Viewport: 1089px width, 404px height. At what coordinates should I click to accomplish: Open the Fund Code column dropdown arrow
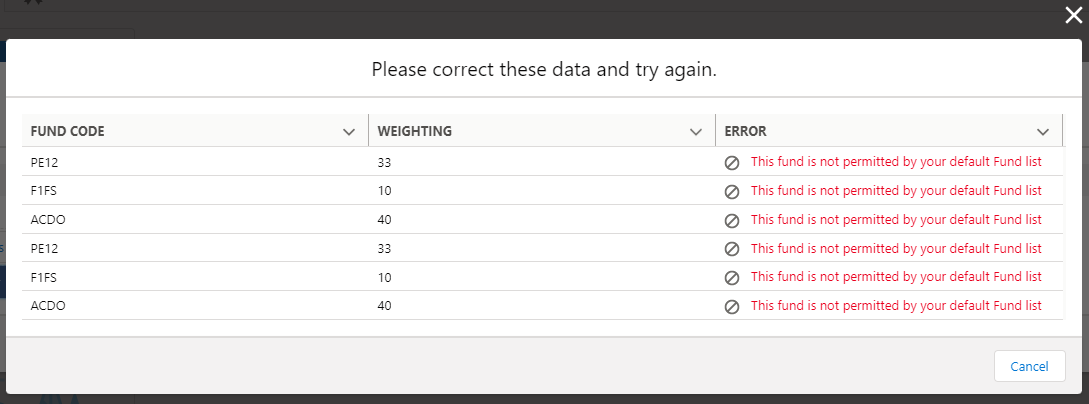click(349, 131)
